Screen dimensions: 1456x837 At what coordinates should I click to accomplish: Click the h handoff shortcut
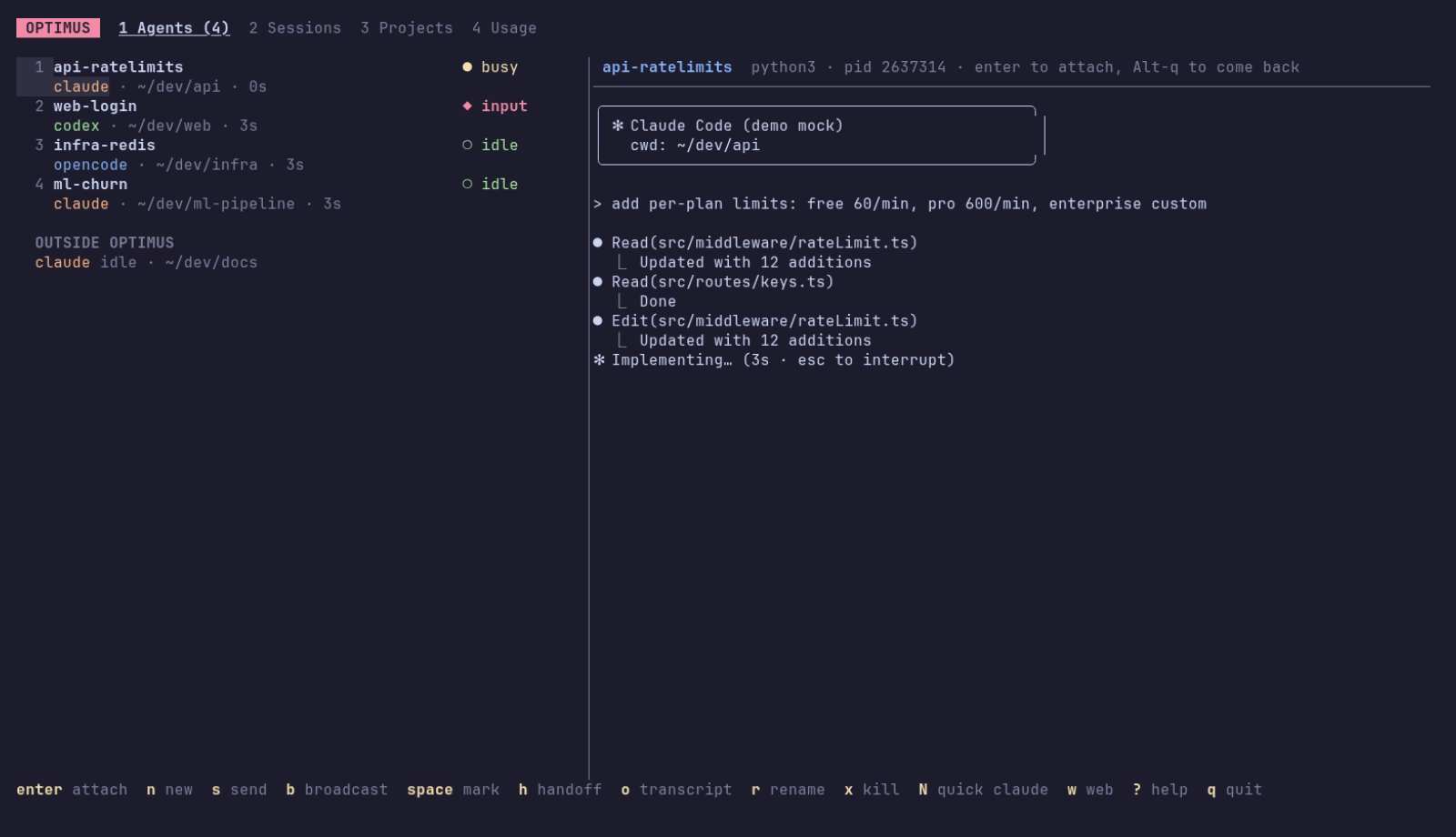click(561, 790)
